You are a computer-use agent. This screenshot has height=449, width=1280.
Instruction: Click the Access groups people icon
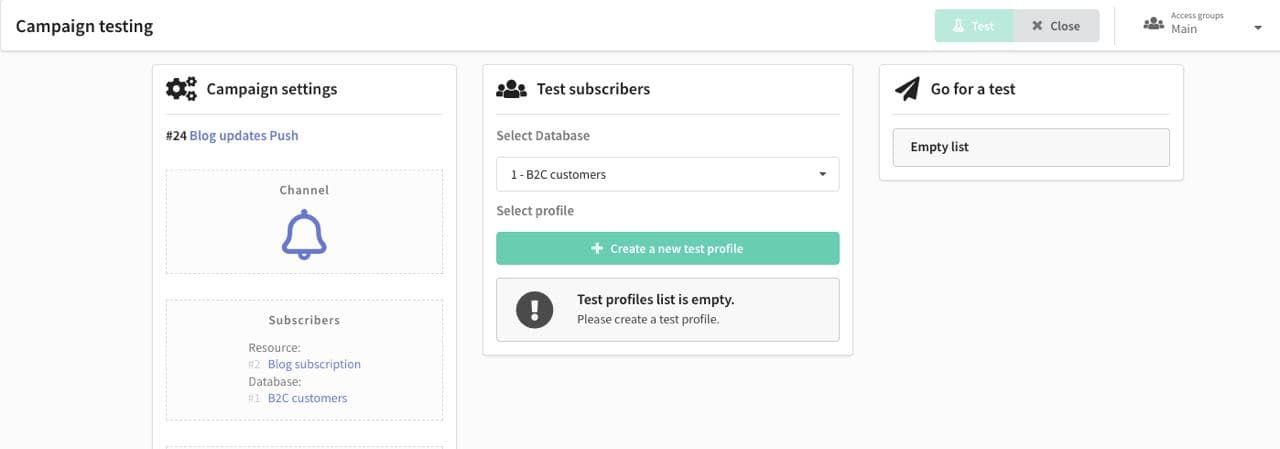[1153, 23]
